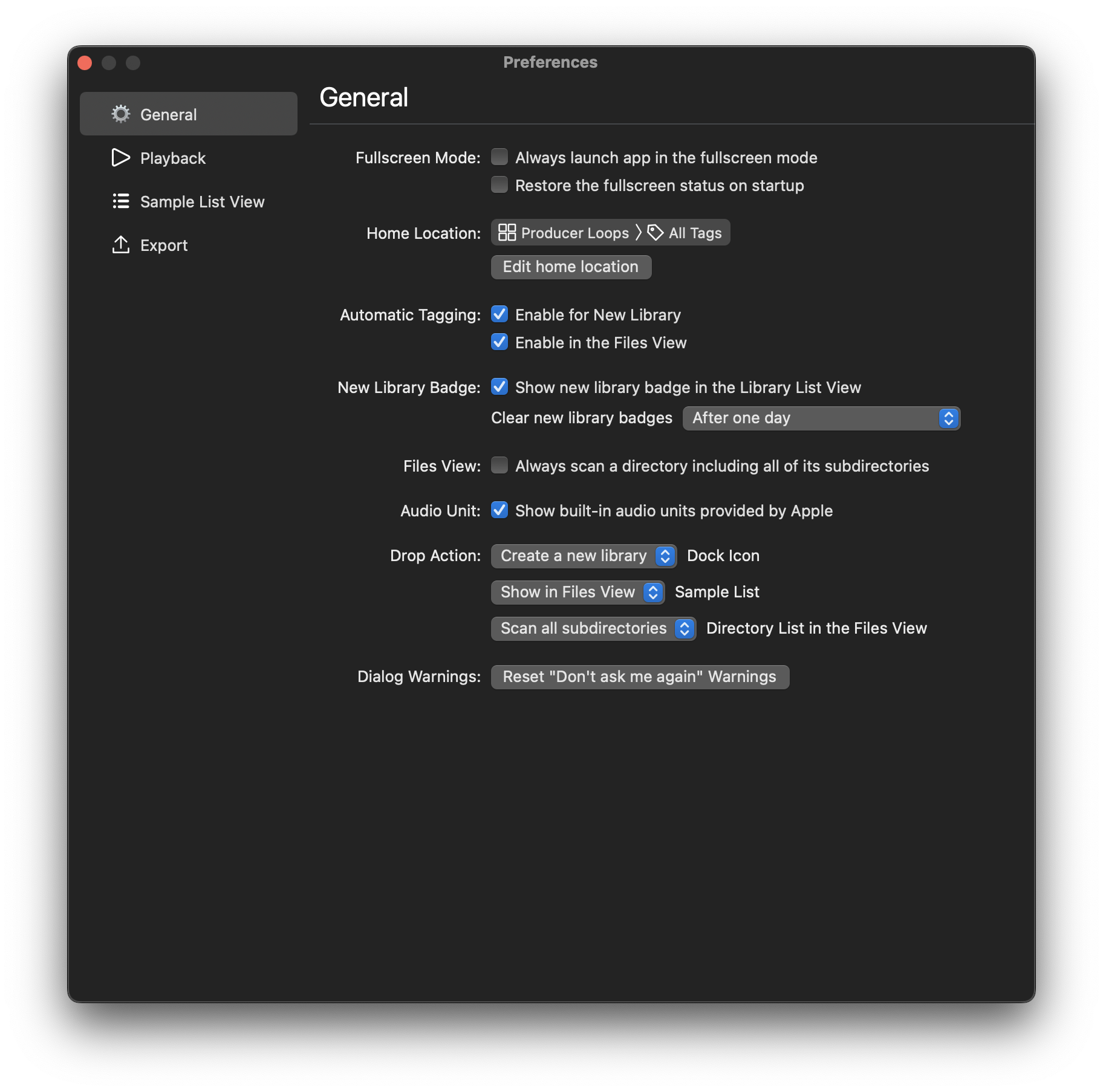Expand the Sample List drop action dropdown
The image size is (1103, 1092).
[x=578, y=593]
